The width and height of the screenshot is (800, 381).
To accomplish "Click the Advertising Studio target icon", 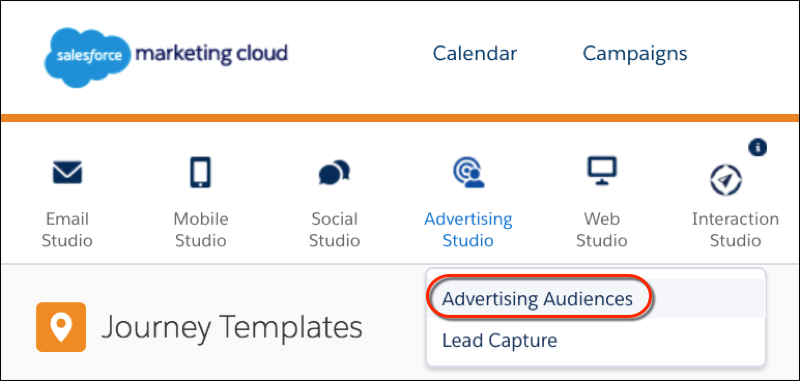I will coord(468,172).
